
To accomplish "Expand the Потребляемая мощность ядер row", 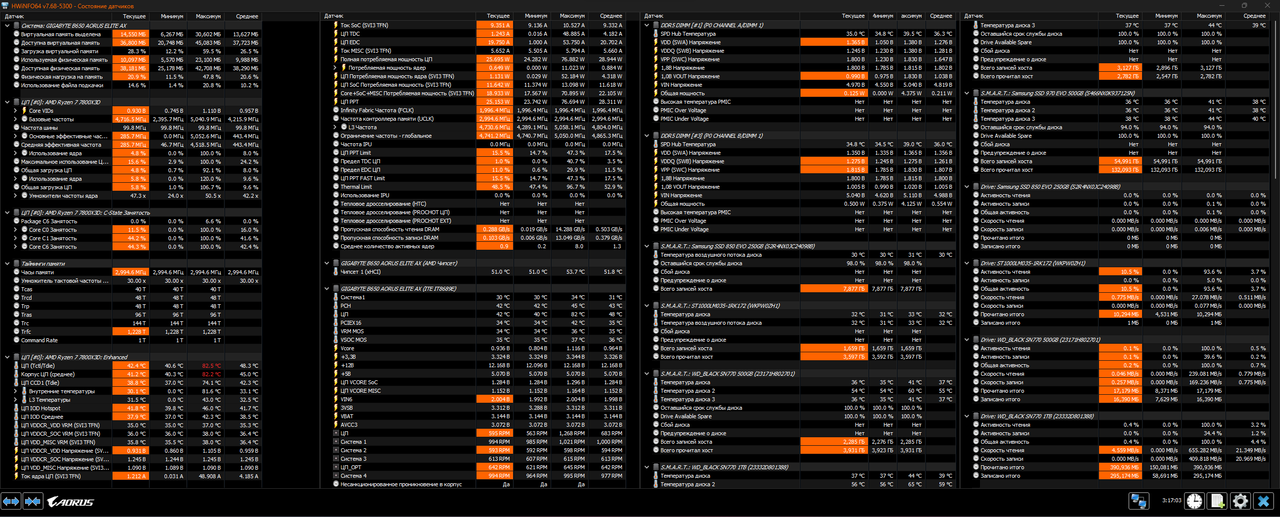I will point(334,67).
